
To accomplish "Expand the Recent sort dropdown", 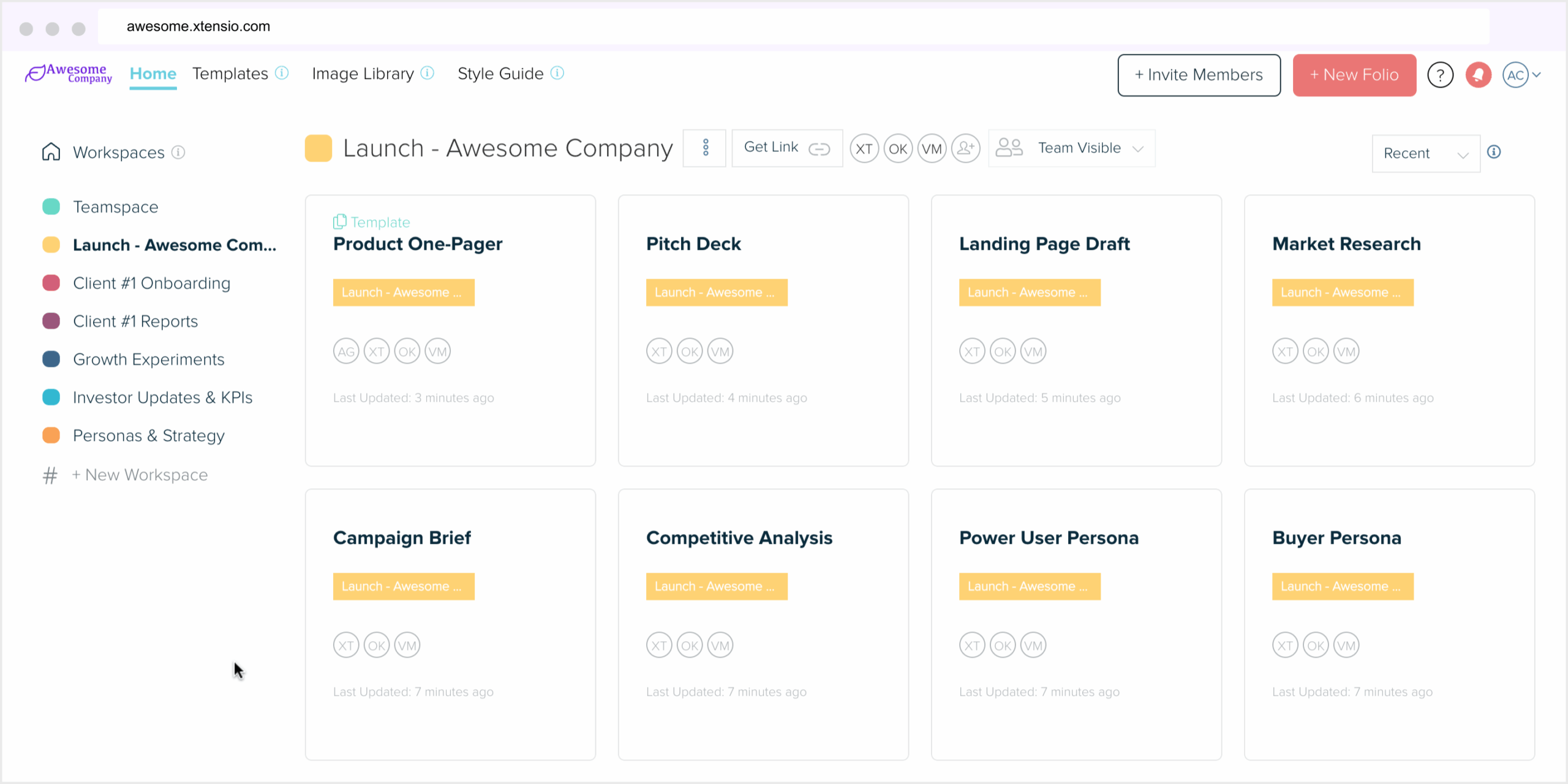I will click(1425, 153).
